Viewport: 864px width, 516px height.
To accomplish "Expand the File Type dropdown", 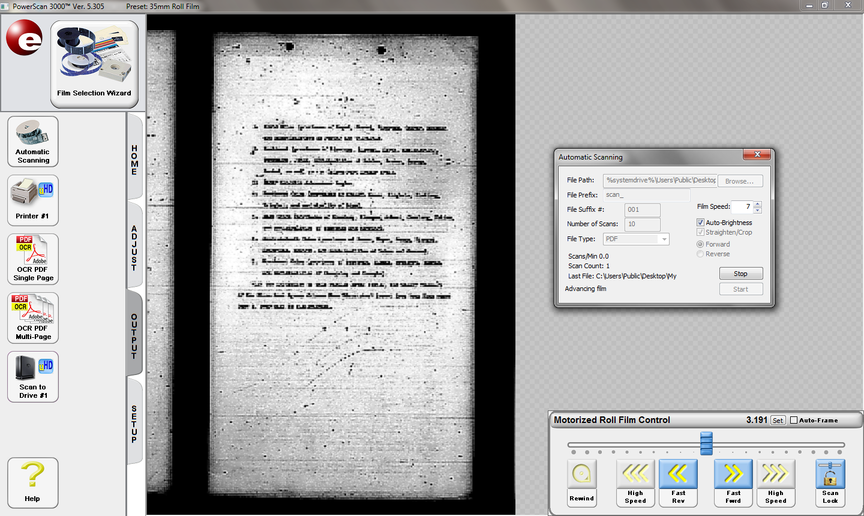I will pos(663,239).
